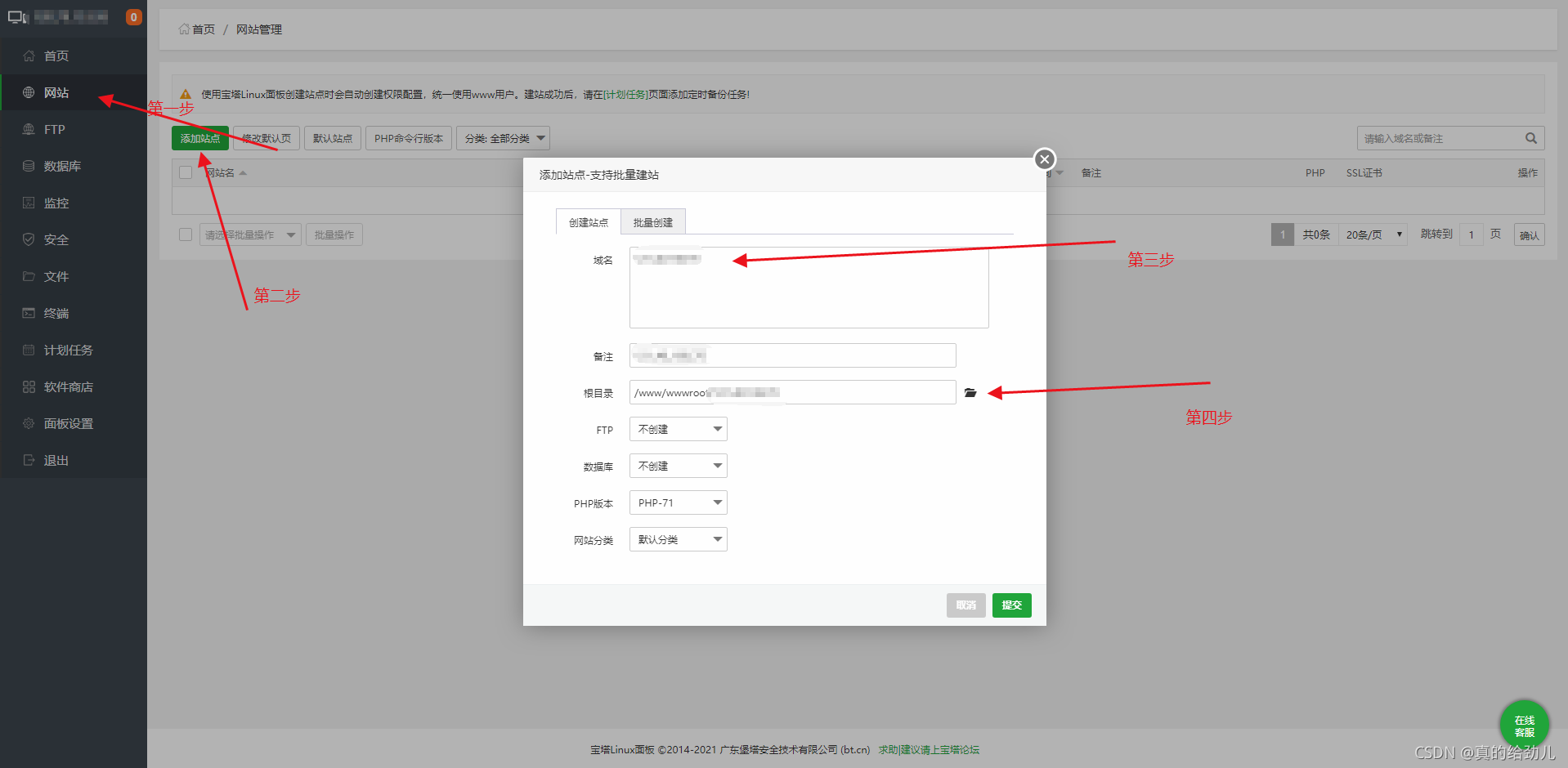The width and height of the screenshot is (1568, 768).
Task: Open the PHP版本 PHP-71 dropdown
Action: click(679, 502)
